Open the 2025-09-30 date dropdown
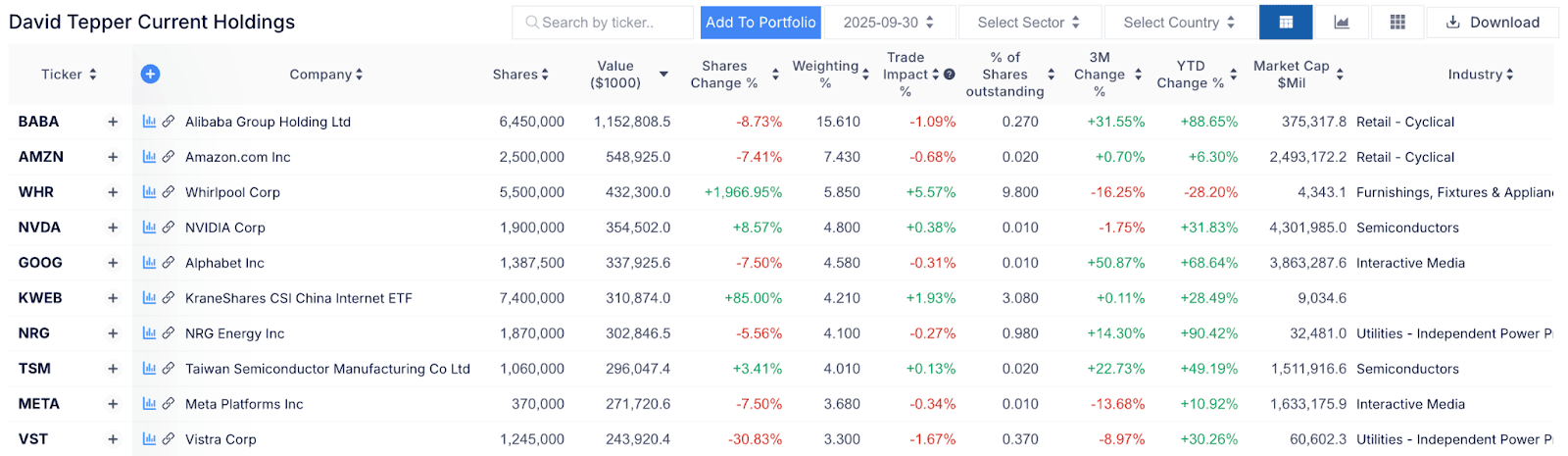Screen dimensions: 1568x456 [x=888, y=23]
